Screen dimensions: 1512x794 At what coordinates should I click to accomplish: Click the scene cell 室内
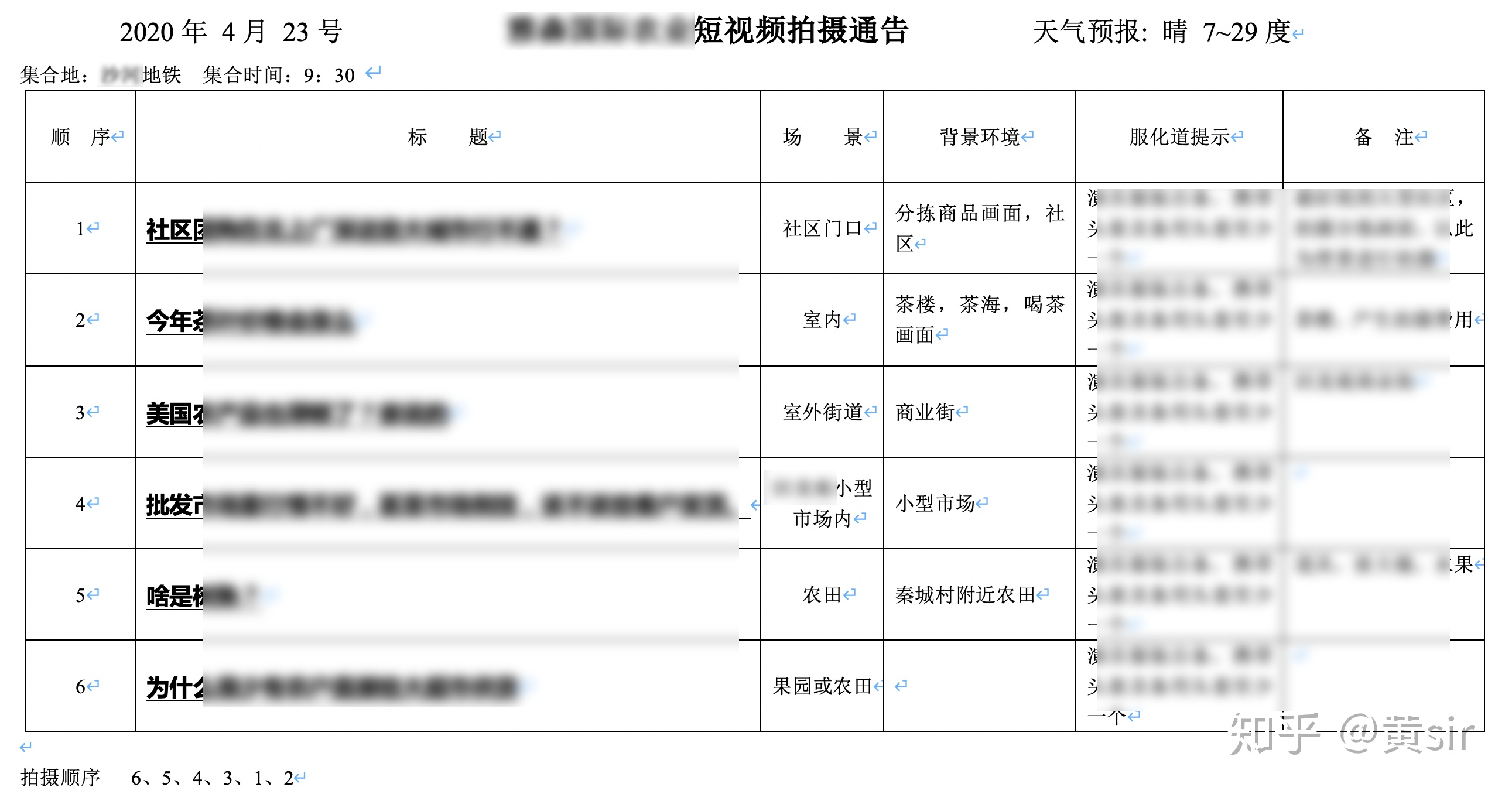tap(822, 320)
